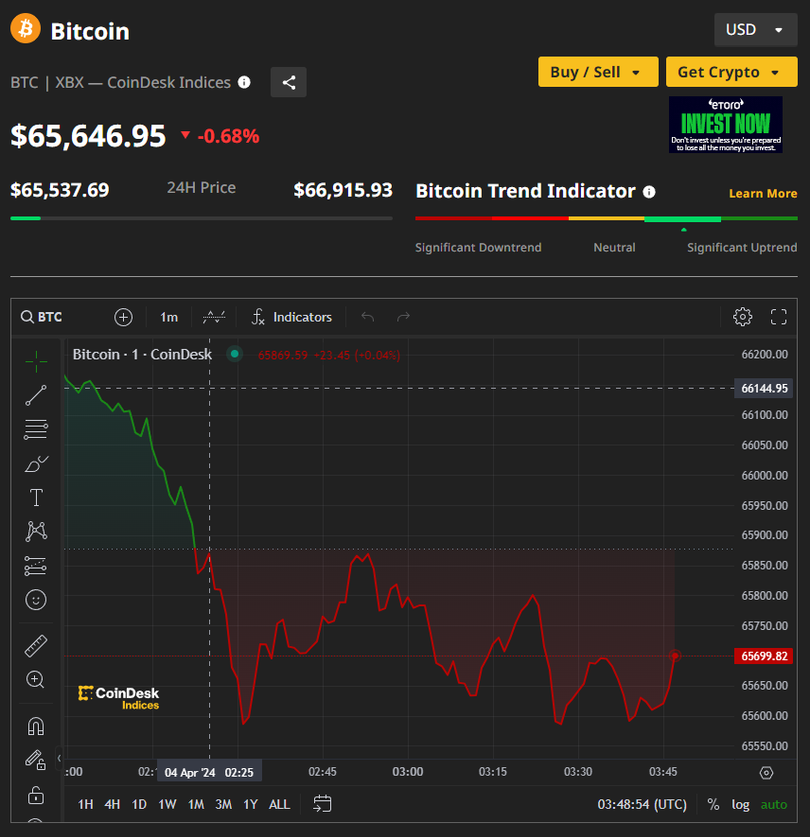Toggle auto scale on the chart
Screen dimensions: 810x837
pyautogui.click(x=774, y=804)
